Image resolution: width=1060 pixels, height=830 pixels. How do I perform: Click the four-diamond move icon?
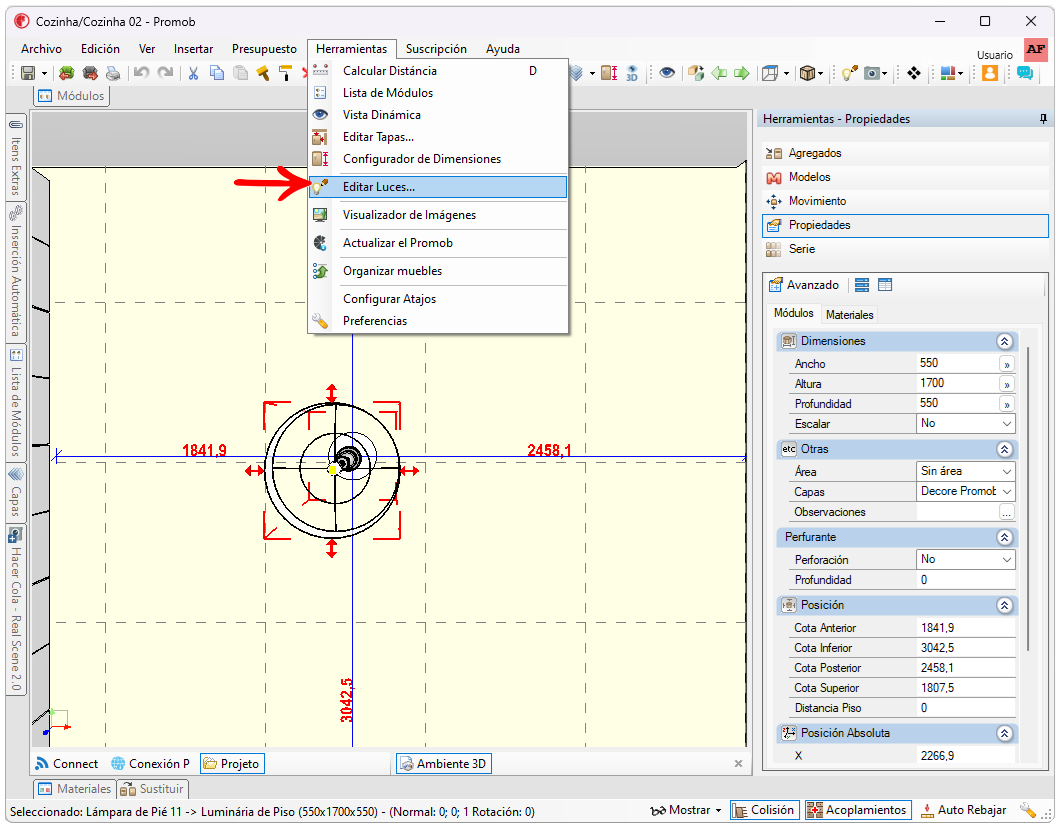coord(914,72)
